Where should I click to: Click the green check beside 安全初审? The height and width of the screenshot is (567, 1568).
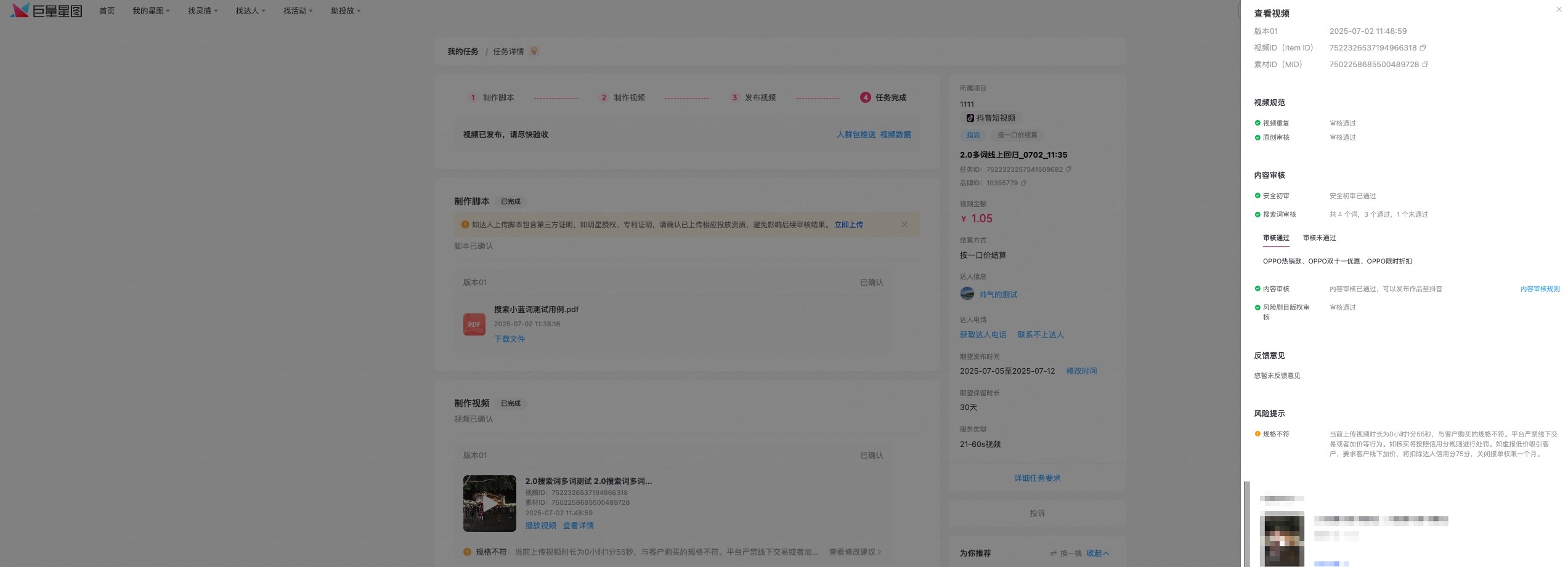(1257, 196)
